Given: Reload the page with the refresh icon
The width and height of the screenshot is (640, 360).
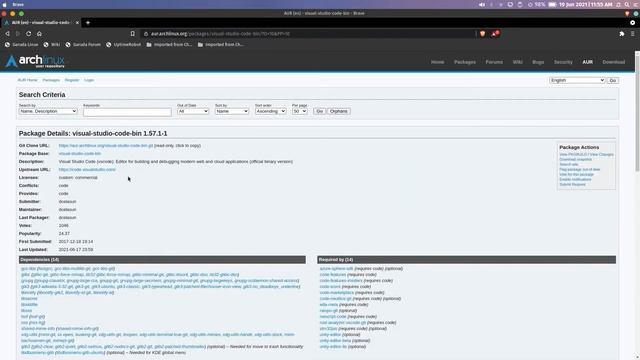Looking at the screenshot, I should pos(29,33).
